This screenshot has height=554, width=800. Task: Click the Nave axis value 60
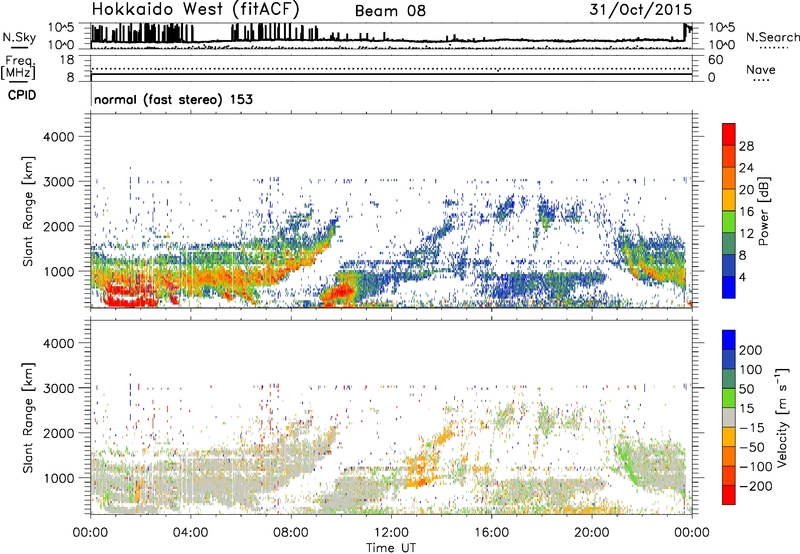(x=715, y=60)
